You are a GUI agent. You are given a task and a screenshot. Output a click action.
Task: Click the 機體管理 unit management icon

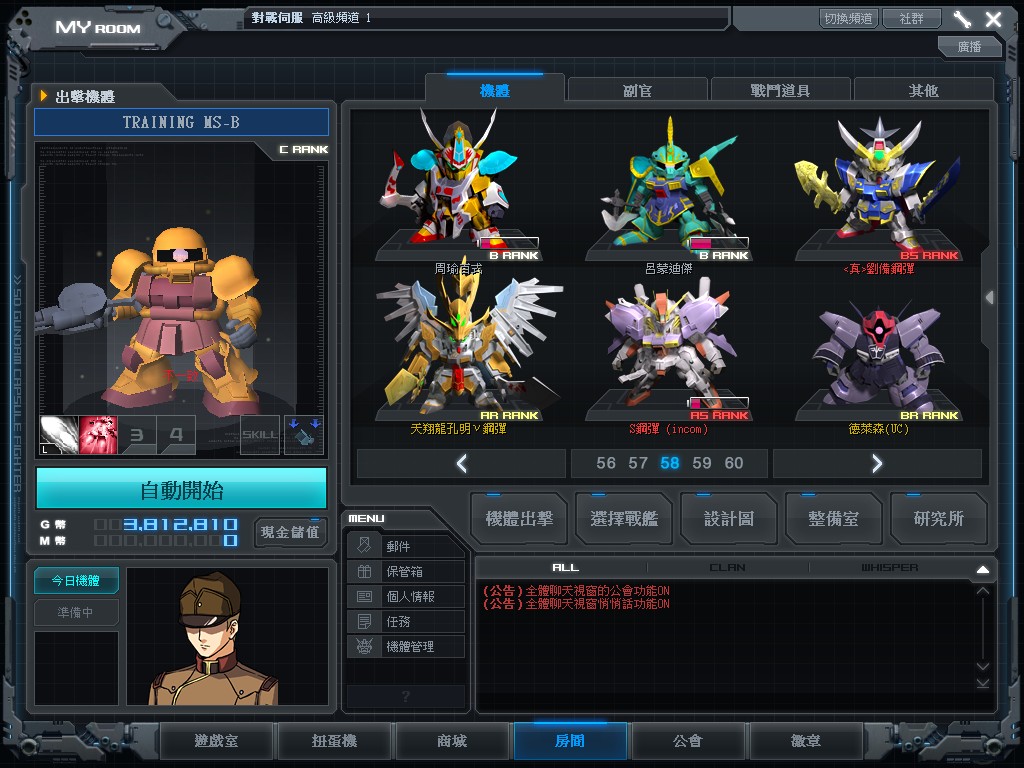(x=364, y=646)
